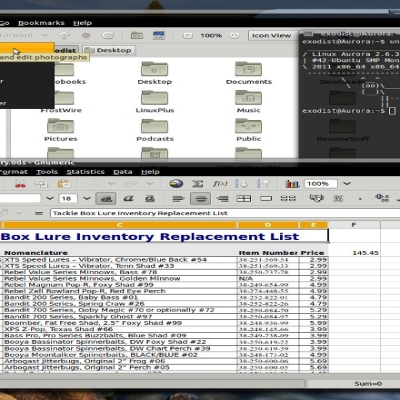Viewport: 400px width, 400px height.
Task: Sort ascending using the down-arrow sort icon
Action: click(241, 184)
